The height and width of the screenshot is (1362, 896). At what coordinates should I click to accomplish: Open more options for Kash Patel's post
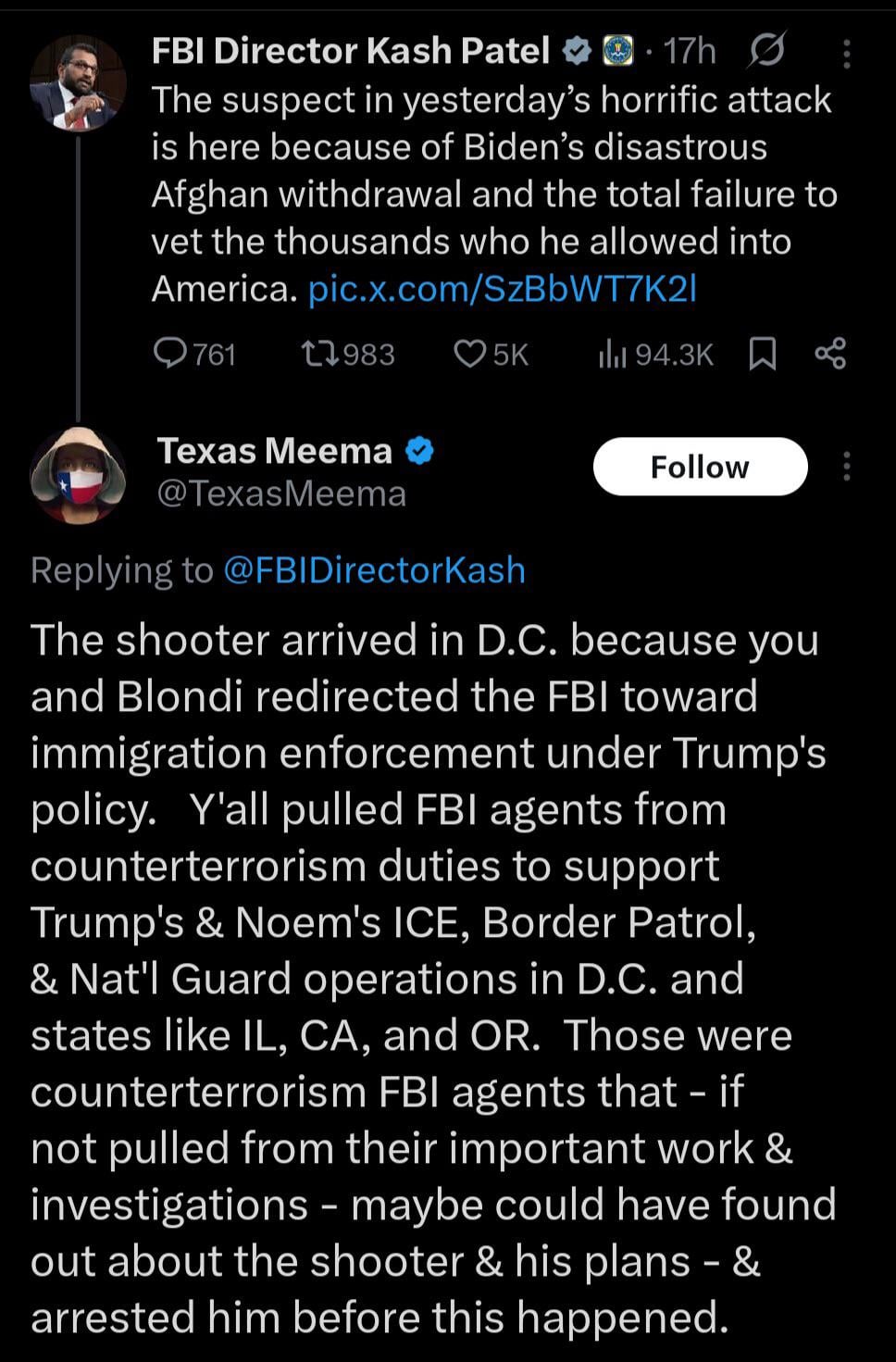click(846, 55)
